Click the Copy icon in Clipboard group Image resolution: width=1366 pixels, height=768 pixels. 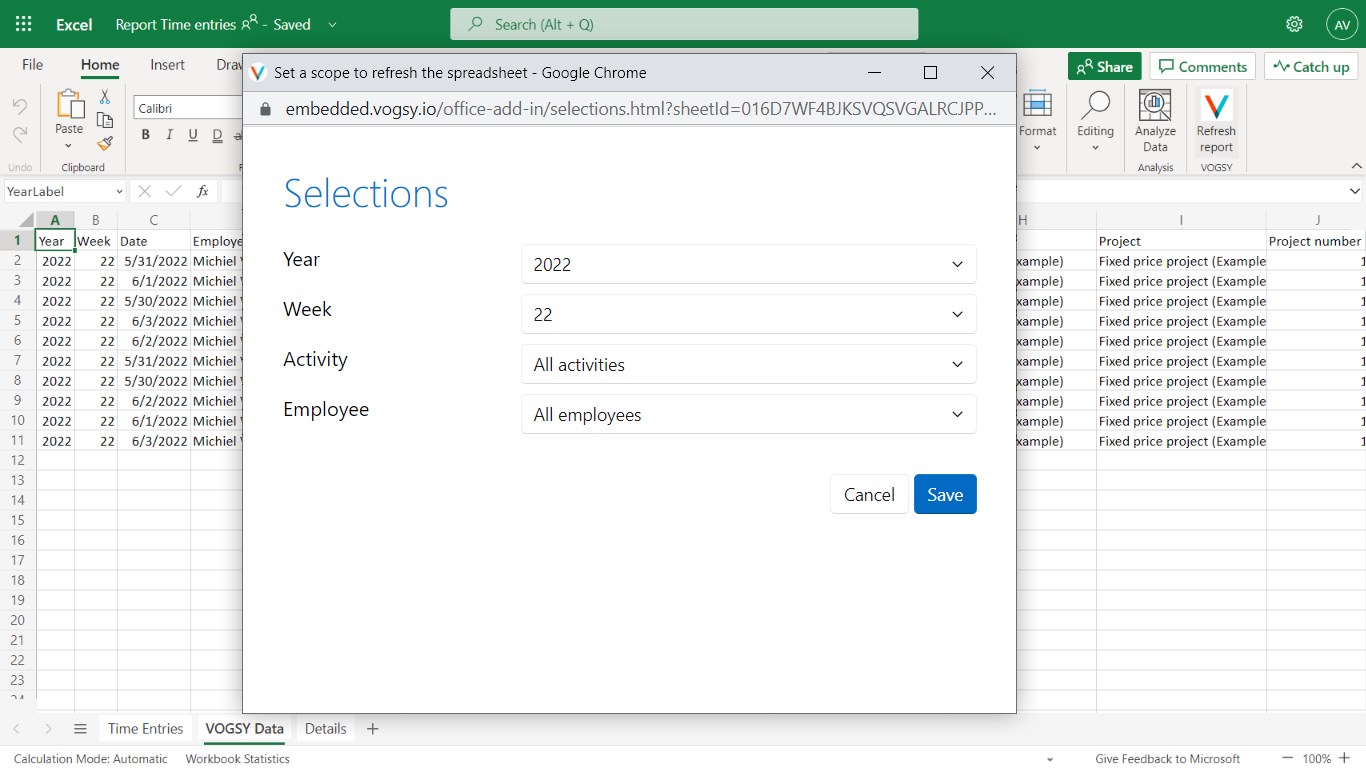pos(104,120)
